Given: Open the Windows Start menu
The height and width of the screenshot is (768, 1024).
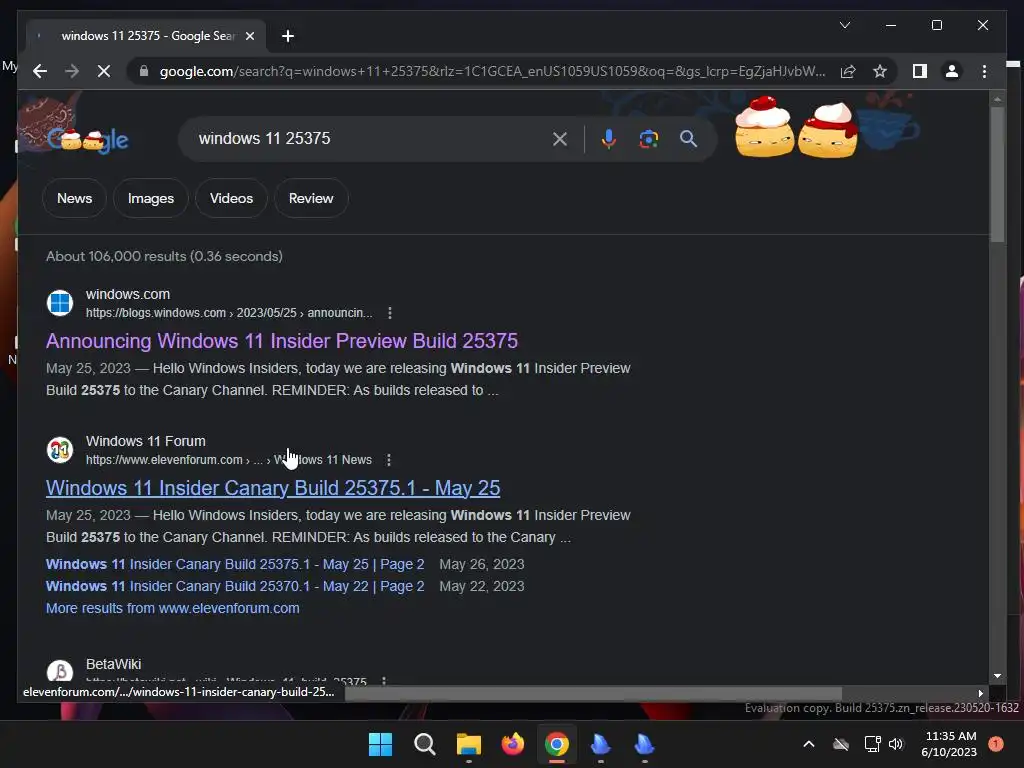Looking at the screenshot, I should point(380,744).
